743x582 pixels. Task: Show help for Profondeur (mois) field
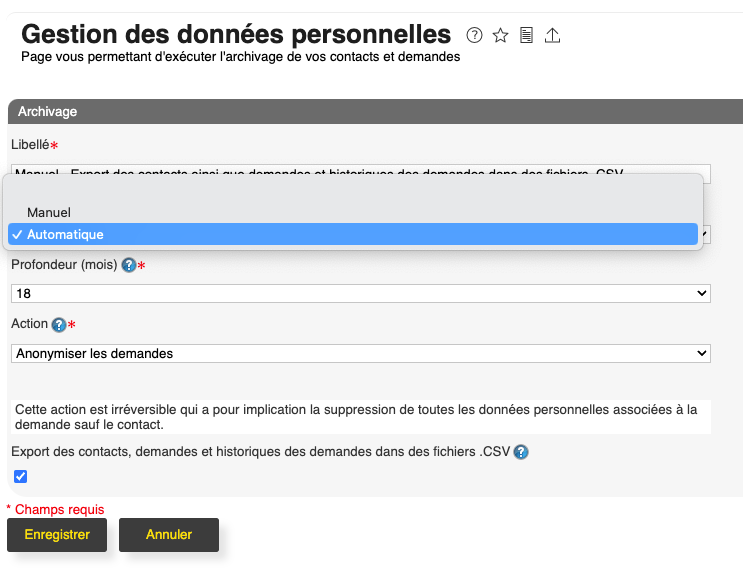click(x=128, y=266)
